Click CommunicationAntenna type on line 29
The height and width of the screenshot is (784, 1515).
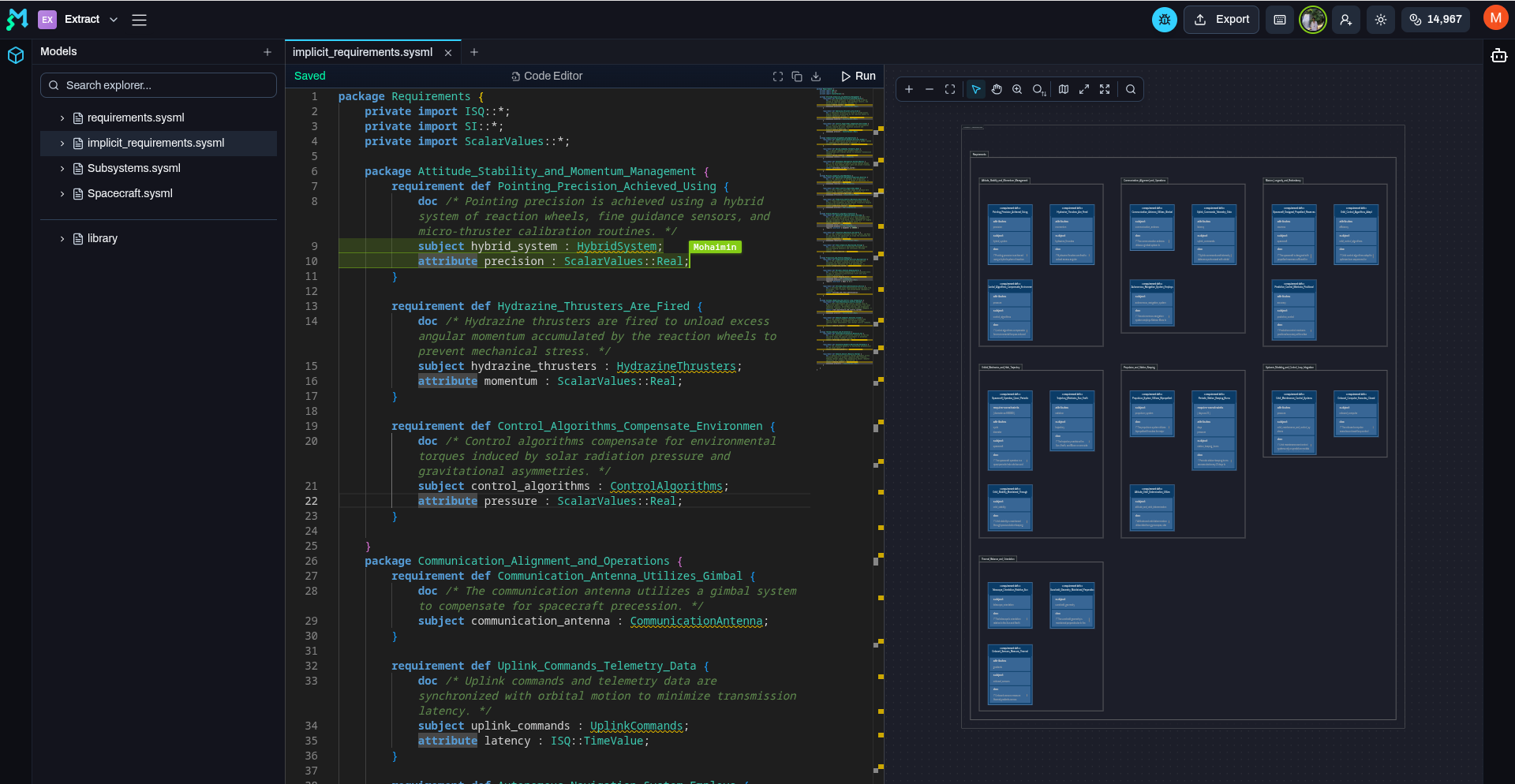point(696,621)
